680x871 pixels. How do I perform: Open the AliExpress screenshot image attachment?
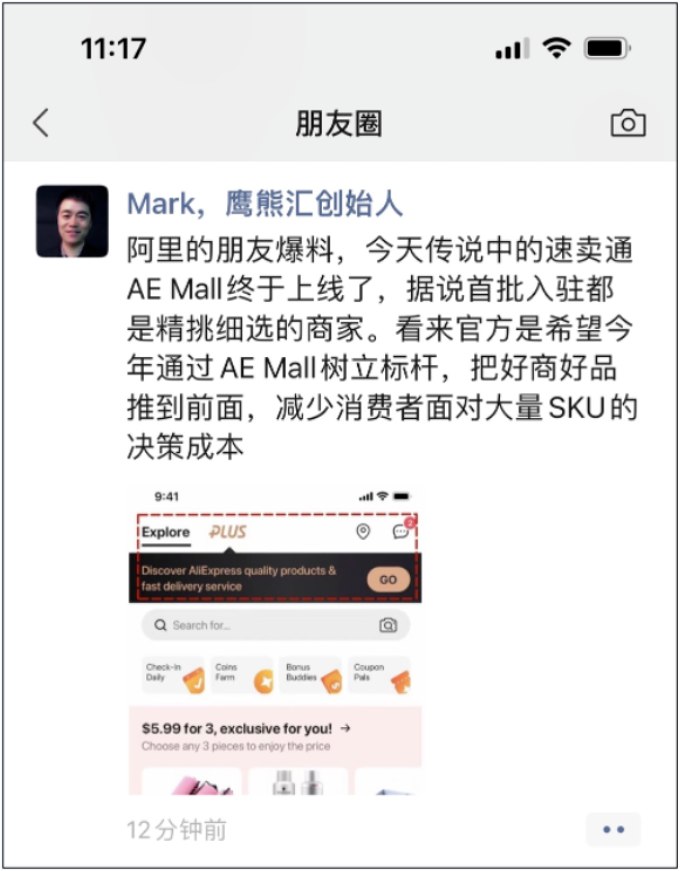coord(275,641)
